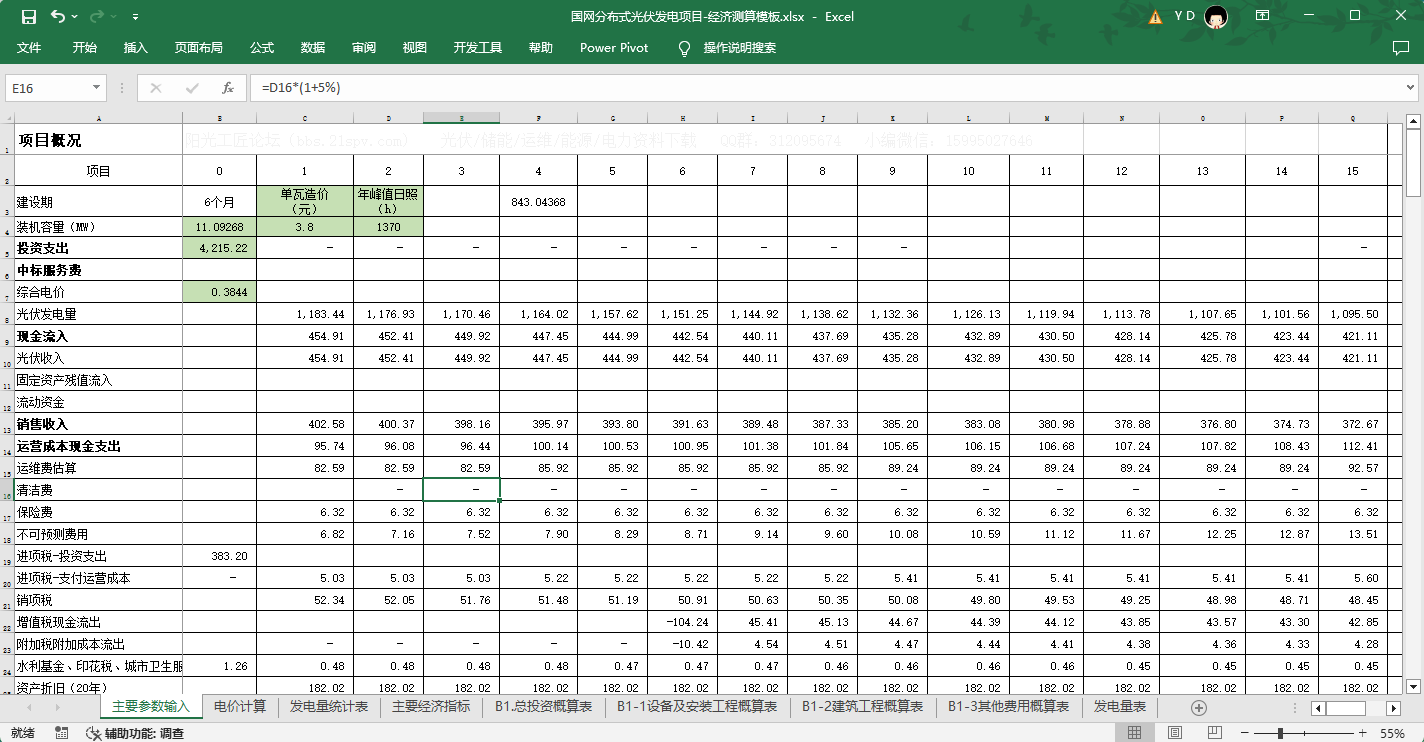The width and height of the screenshot is (1424, 742).
Task: Click the zoom in plus button
Action: click(1364, 733)
